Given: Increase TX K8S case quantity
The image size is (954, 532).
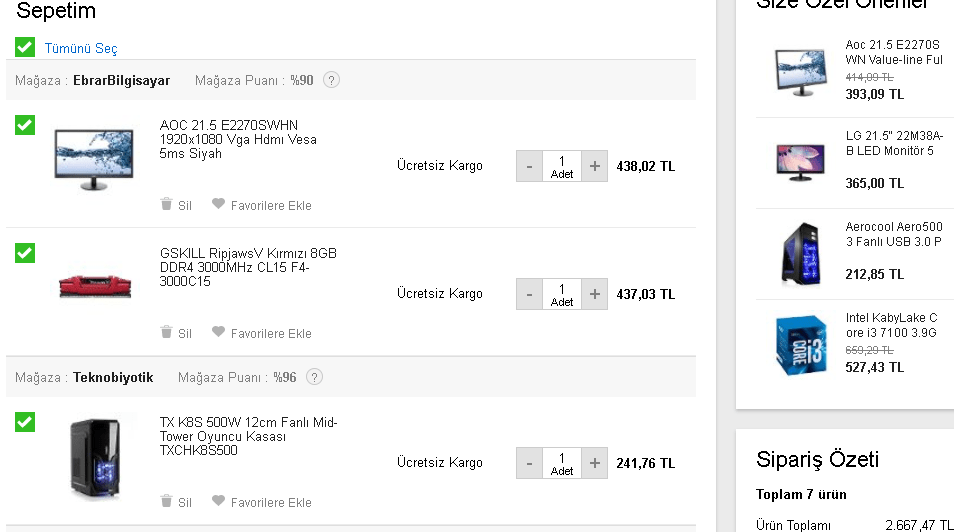Looking at the screenshot, I should coord(594,463).
